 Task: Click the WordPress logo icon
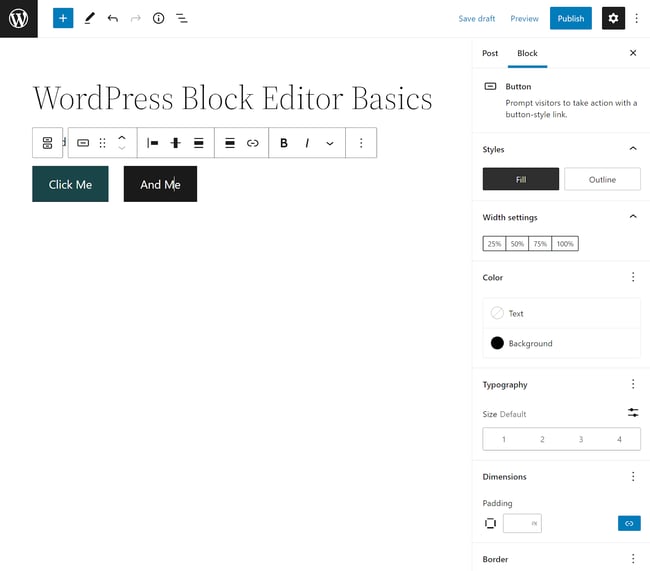(18, 18)
